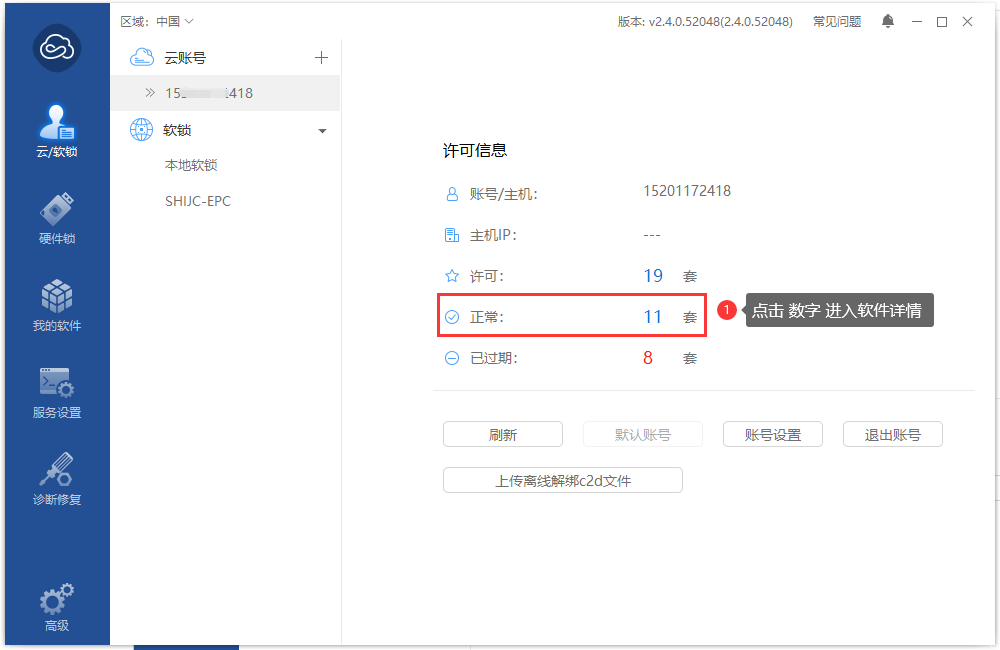1000x650 pixels.
Task: Click 退出账号 to log out
Action: (893, 434)
